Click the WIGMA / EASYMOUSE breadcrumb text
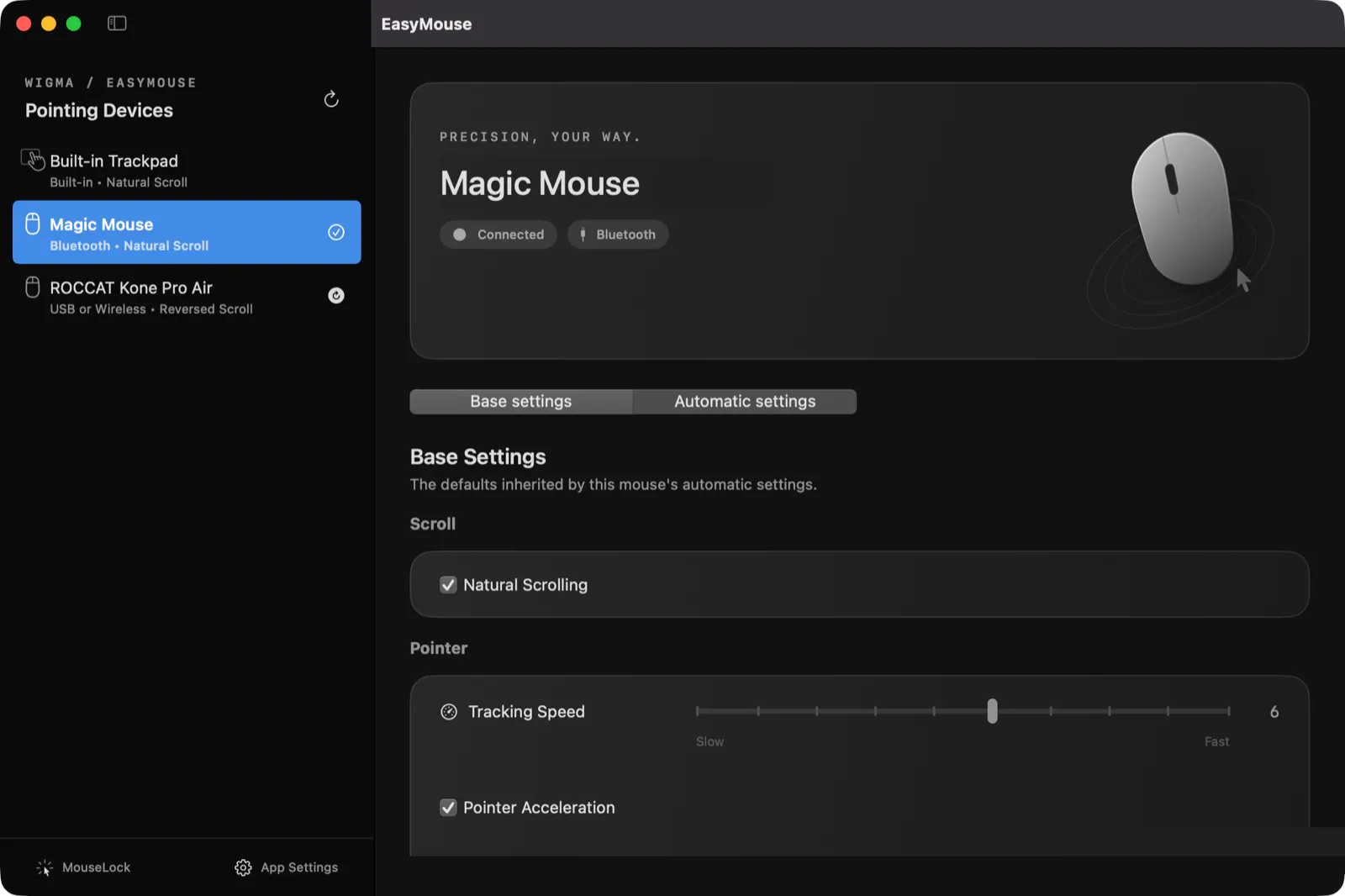 click(x=110, y=82)
